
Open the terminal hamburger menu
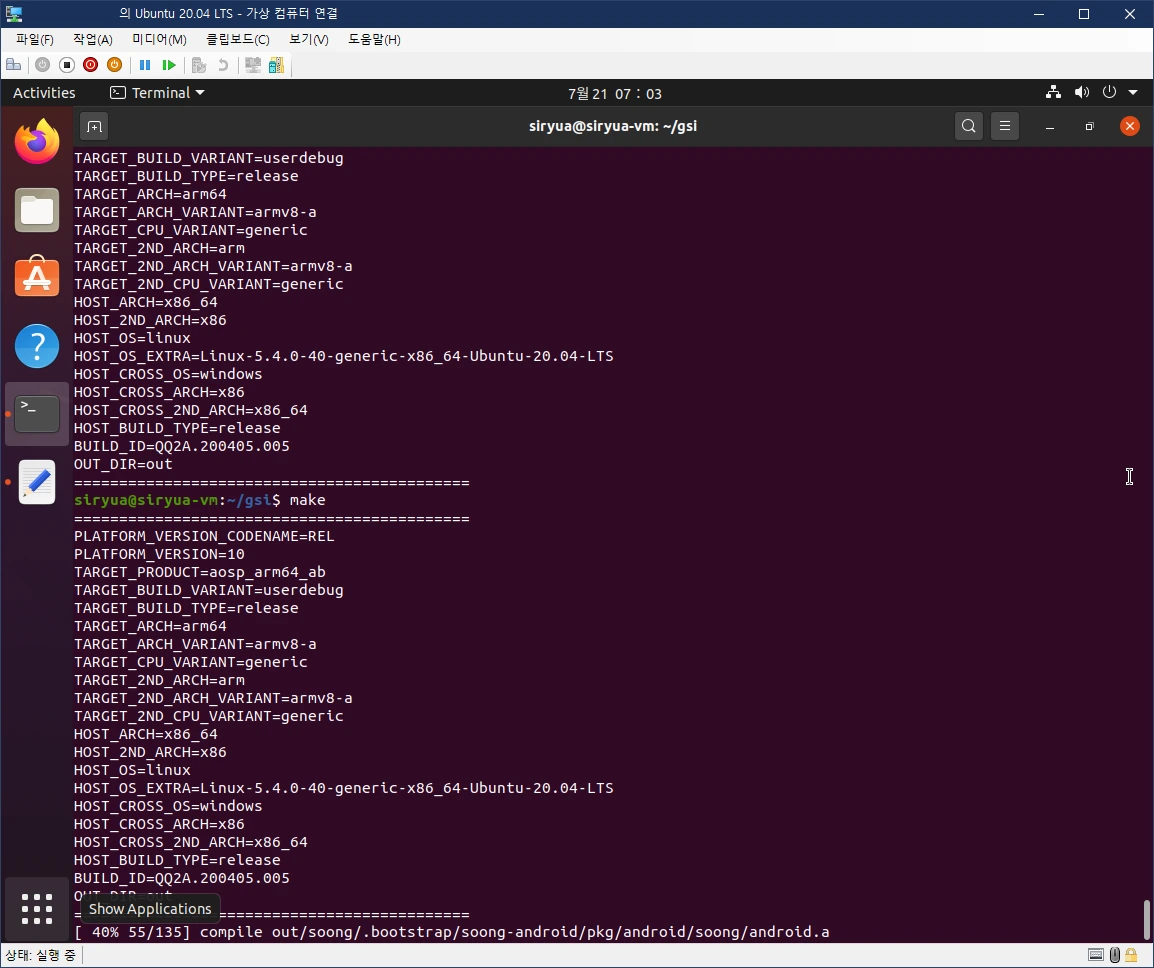coord(1005,126)
